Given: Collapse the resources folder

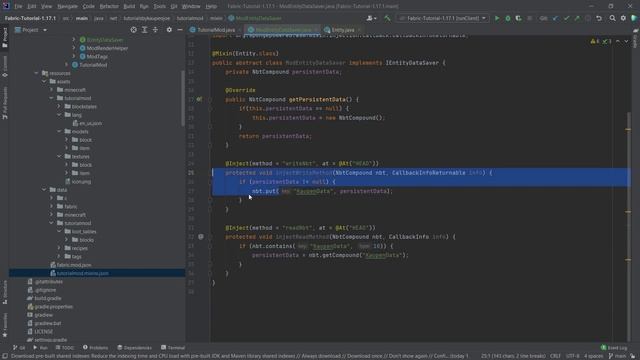Looking at the screenshot, I should tap(37, 73).
